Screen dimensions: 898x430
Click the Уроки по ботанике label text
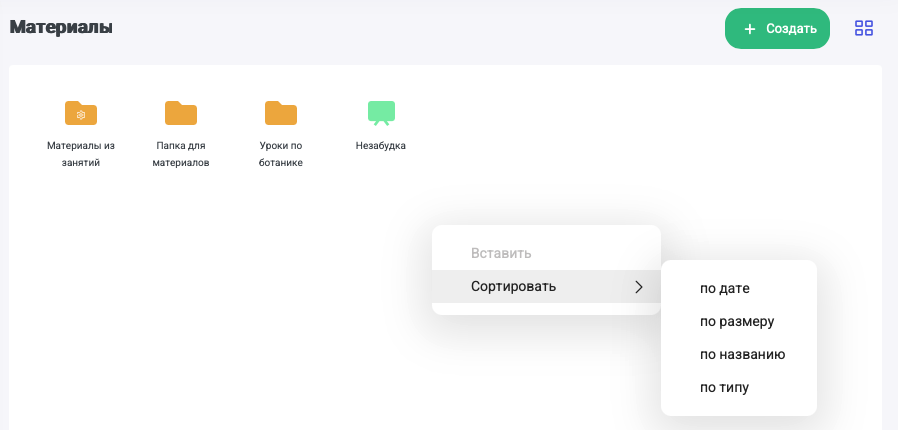281,154
